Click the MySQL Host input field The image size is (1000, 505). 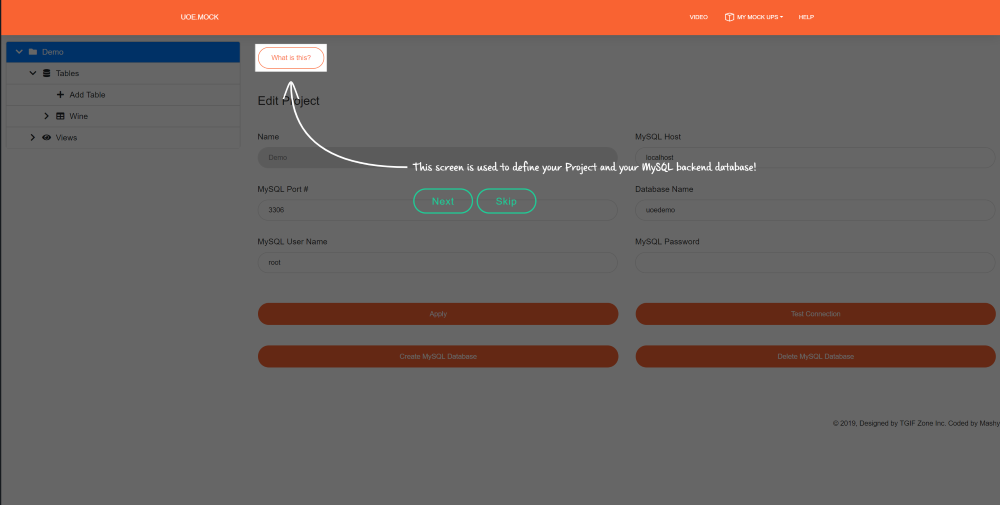[815, 157]
